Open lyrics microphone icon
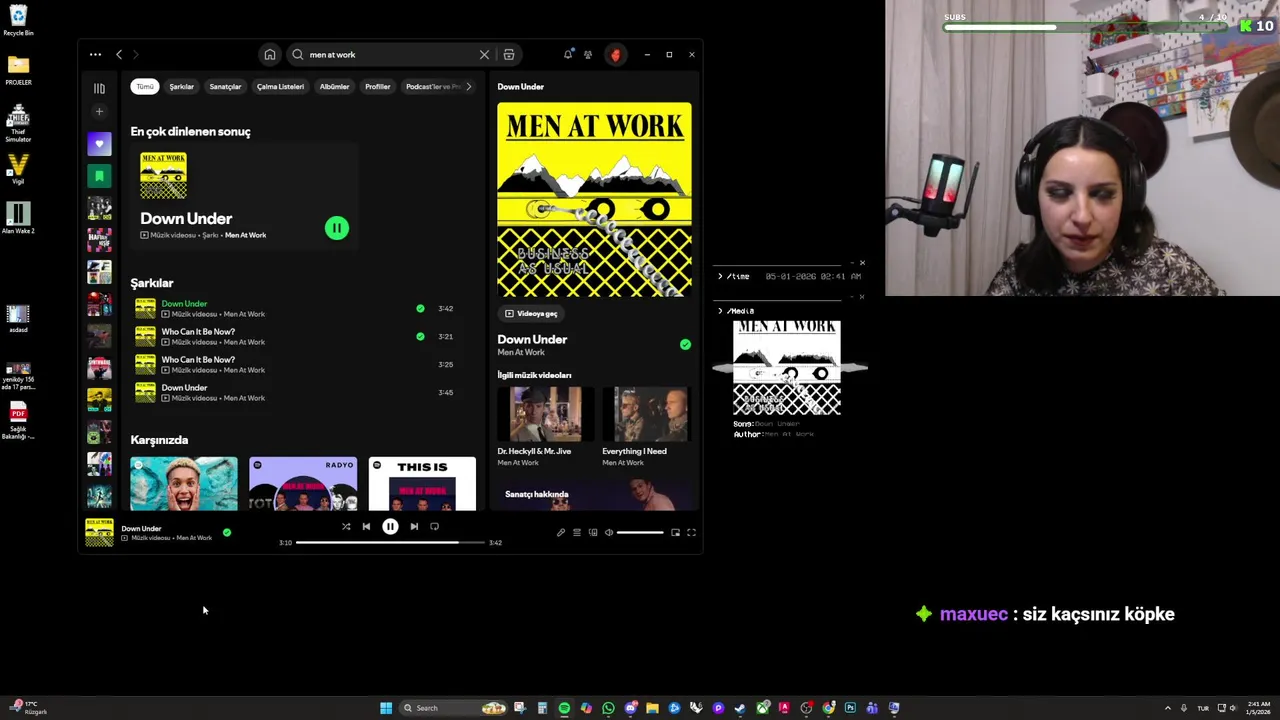1280x720 pixels. pos(561,532)
